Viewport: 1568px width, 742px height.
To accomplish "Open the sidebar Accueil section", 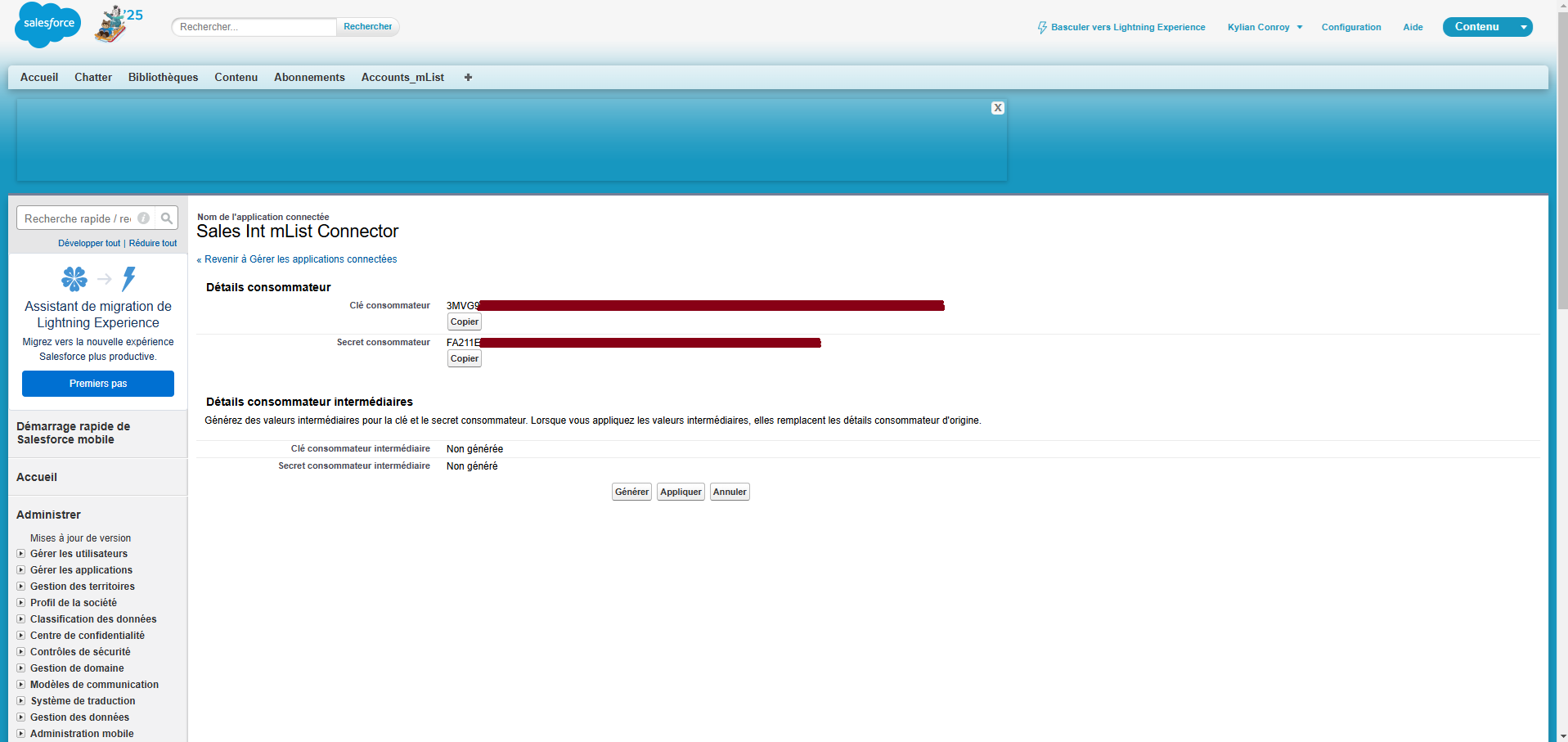I will (37, 477).
